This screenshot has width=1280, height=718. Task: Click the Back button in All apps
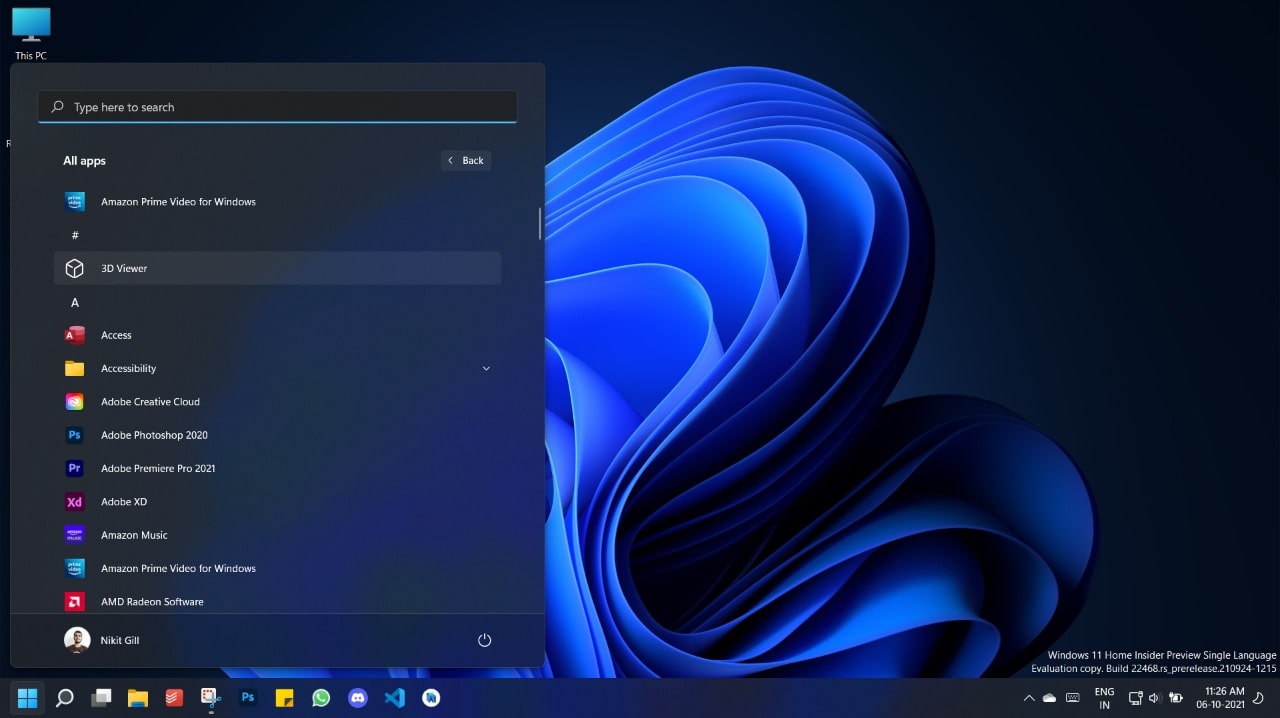(466, 160)
